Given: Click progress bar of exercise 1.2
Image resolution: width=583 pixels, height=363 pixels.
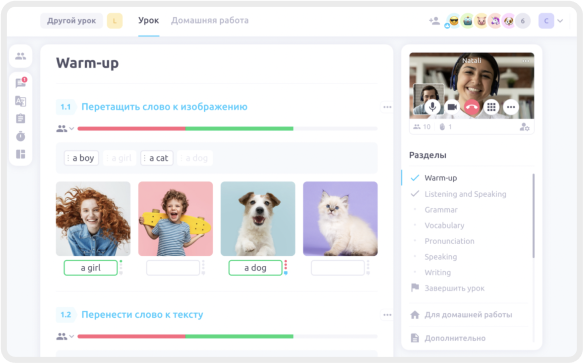Looking at the screenshot, I should (x=227, y=336).
